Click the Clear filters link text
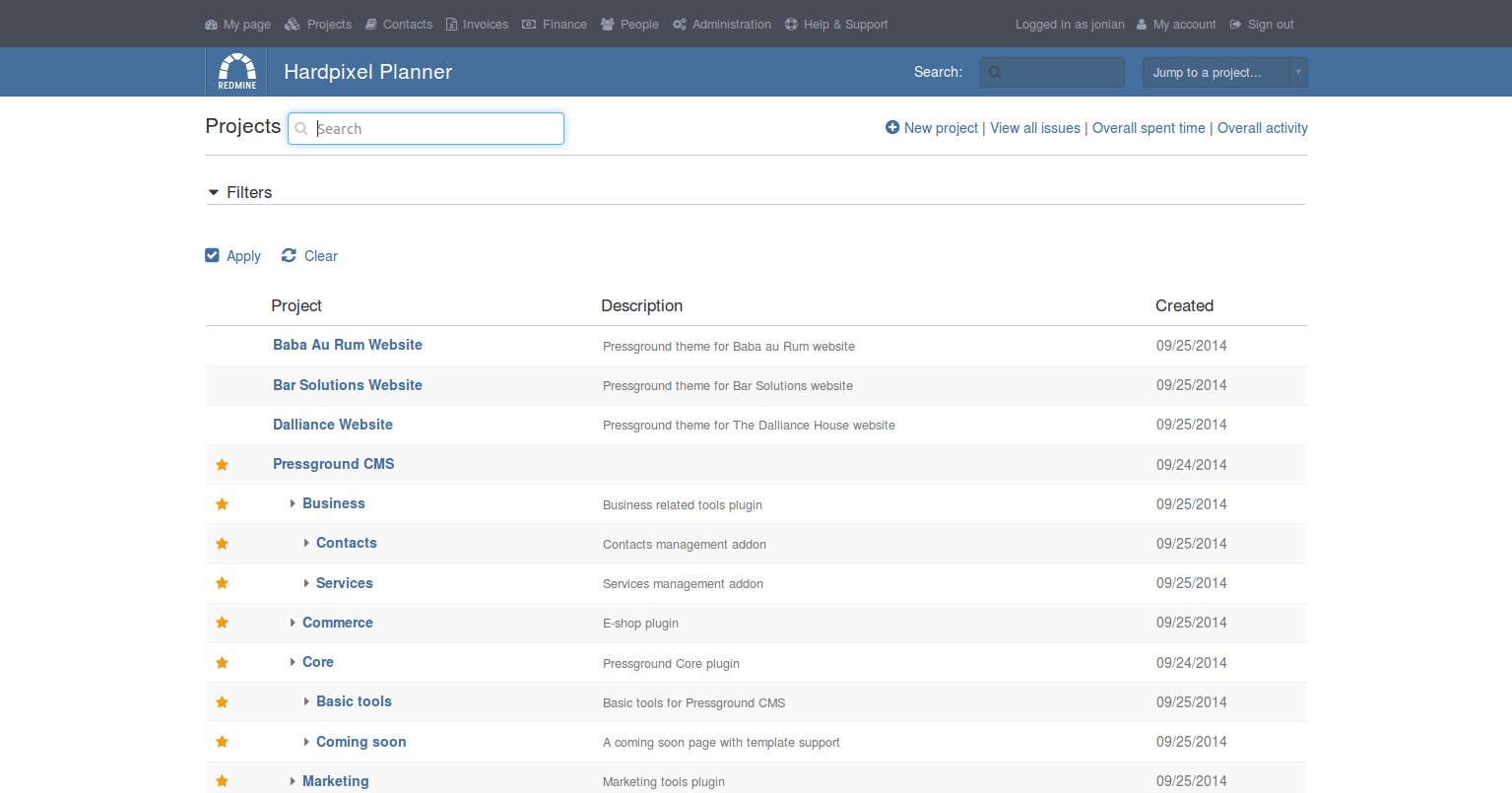1512x793 pixels. [321, 256]
